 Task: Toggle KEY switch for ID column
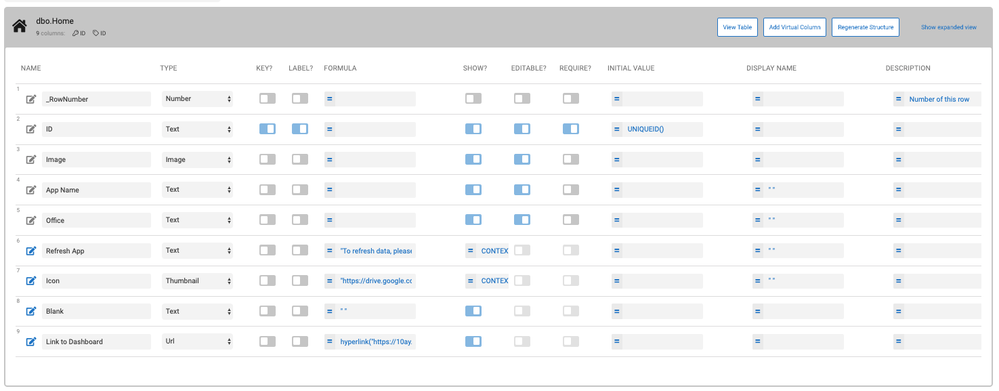(x=268, y=129)
